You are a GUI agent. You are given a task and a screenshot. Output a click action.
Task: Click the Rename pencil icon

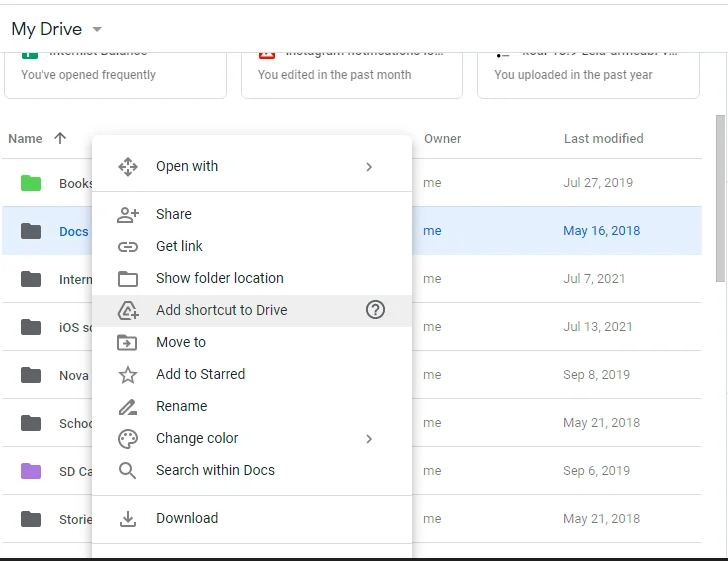click(x=128, y=407)
